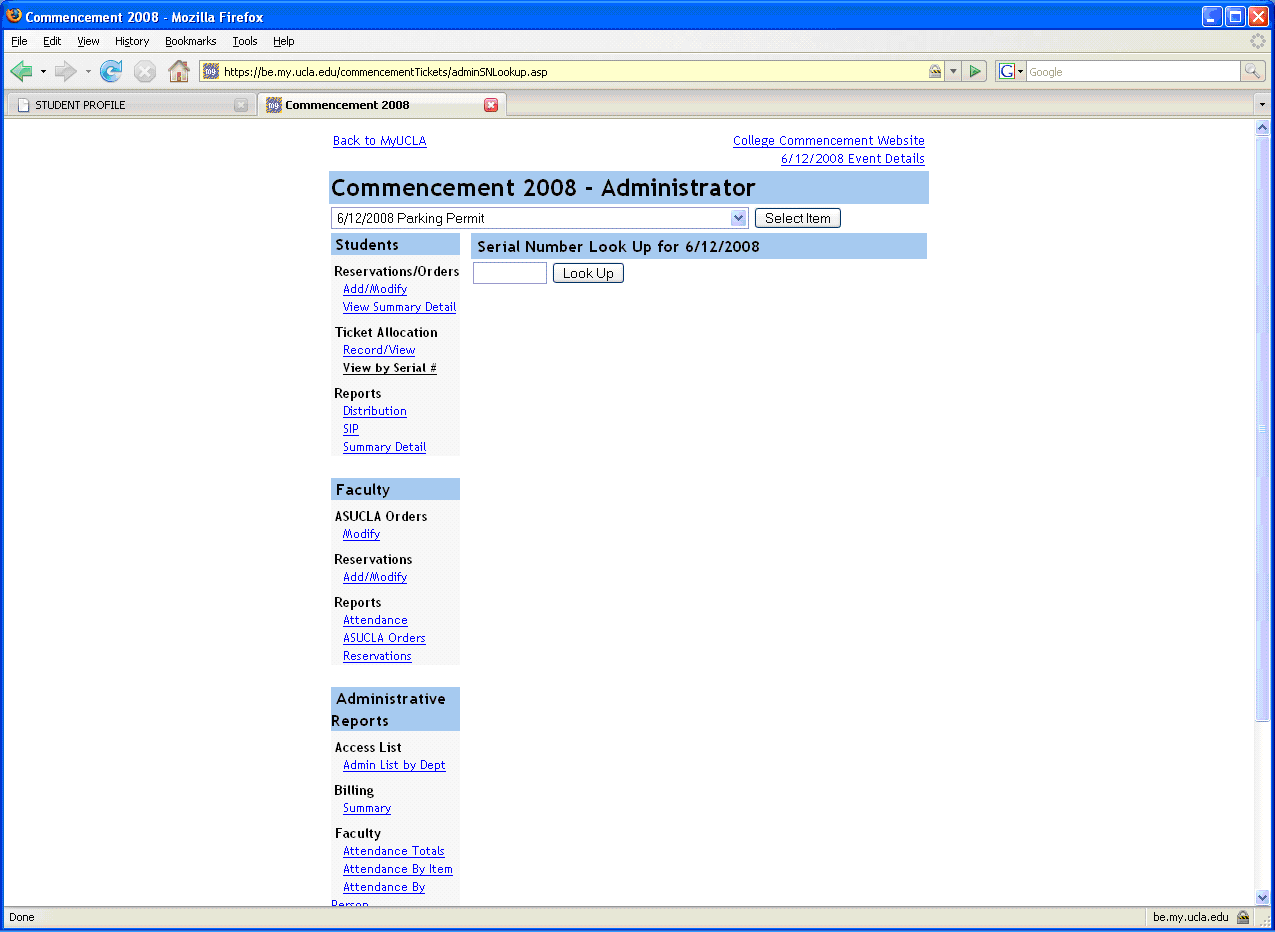Click the Reload page icon
Screen dimensions: 1275x932
pyautogui.click(x=111, y=71)
